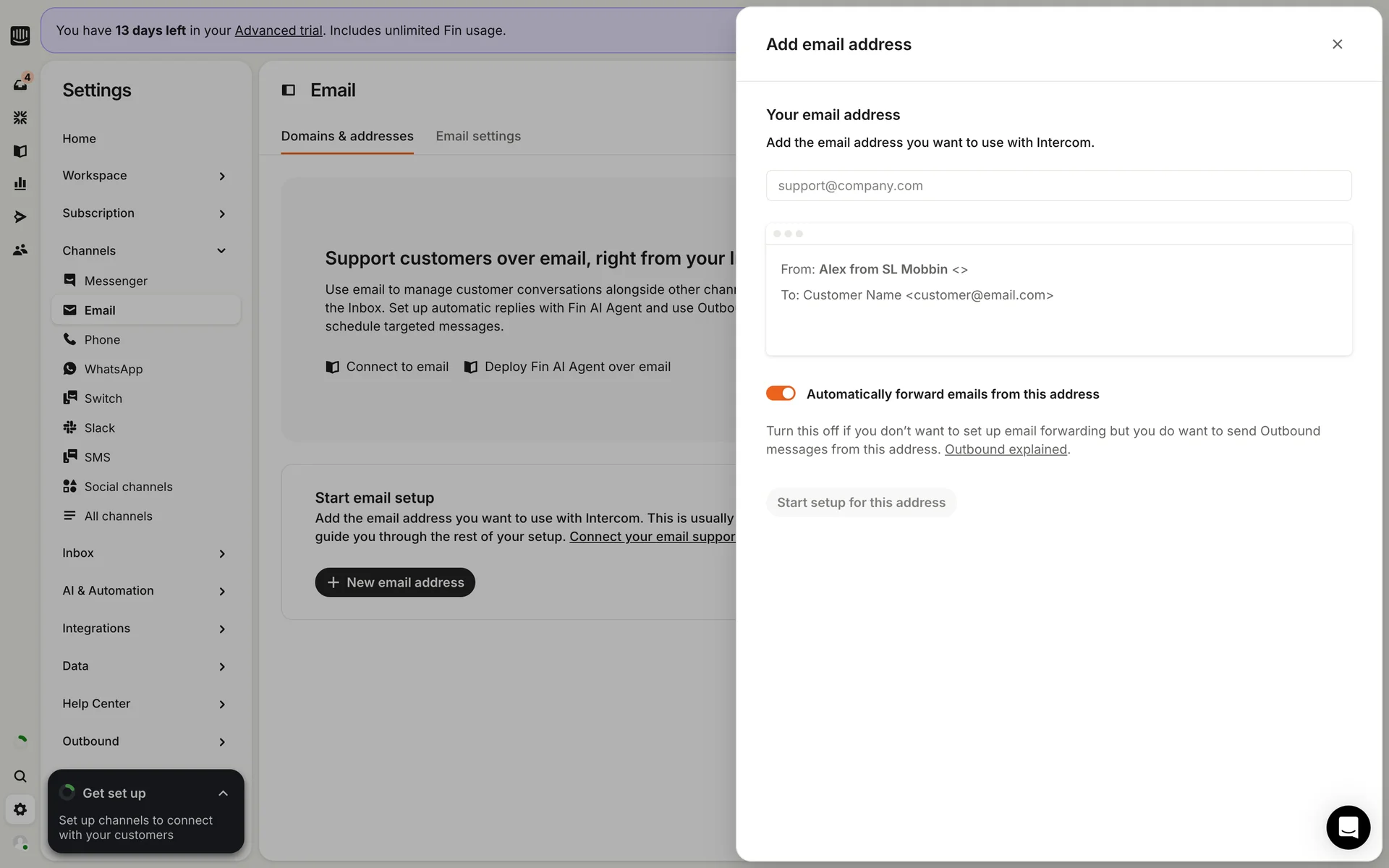The image size is (1389, 868).
Task: Open the Fin AI sparkle icon
Action: coord(20,117)
